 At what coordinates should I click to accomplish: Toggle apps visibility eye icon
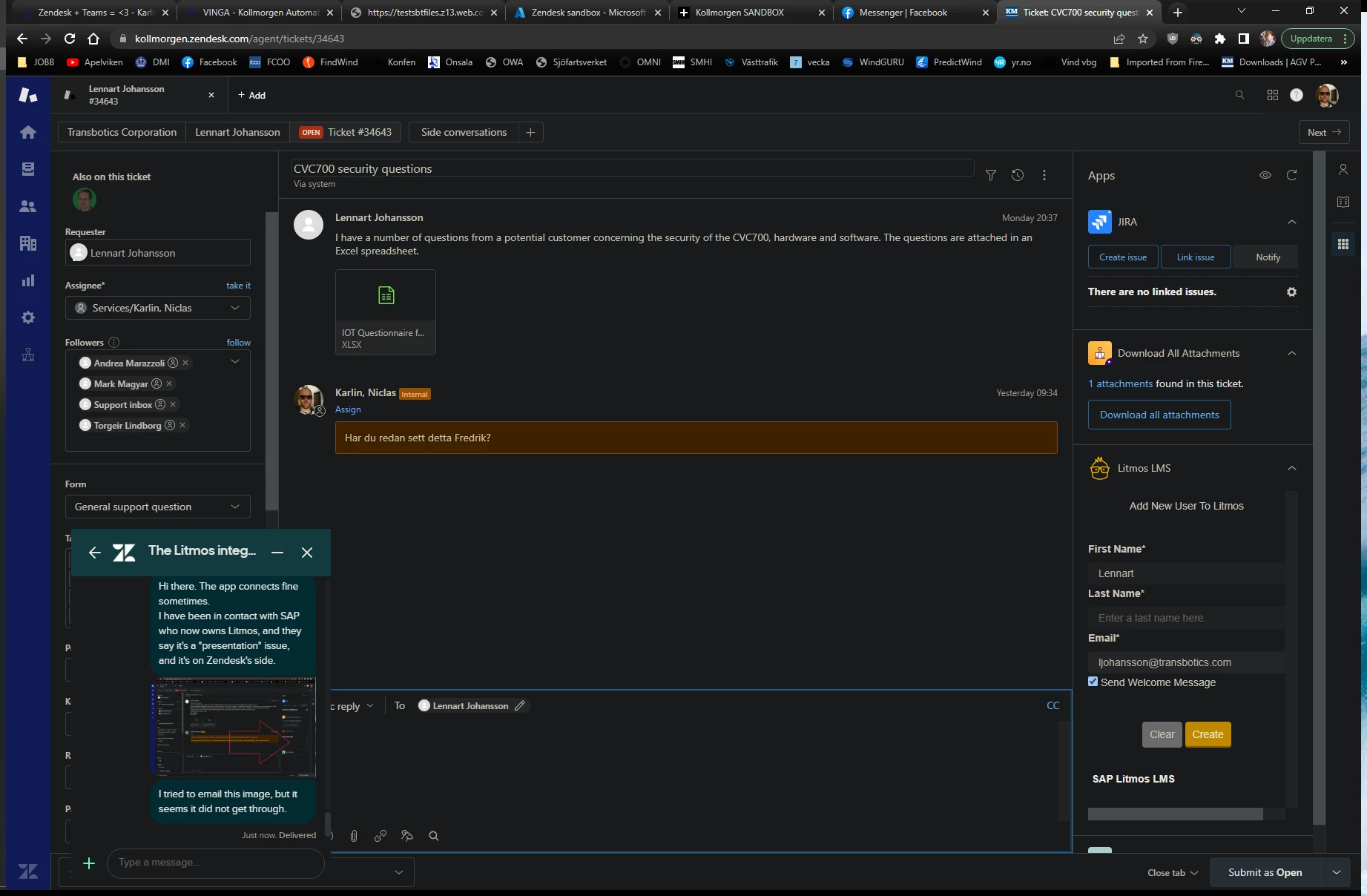click(x=1265, y=175)
